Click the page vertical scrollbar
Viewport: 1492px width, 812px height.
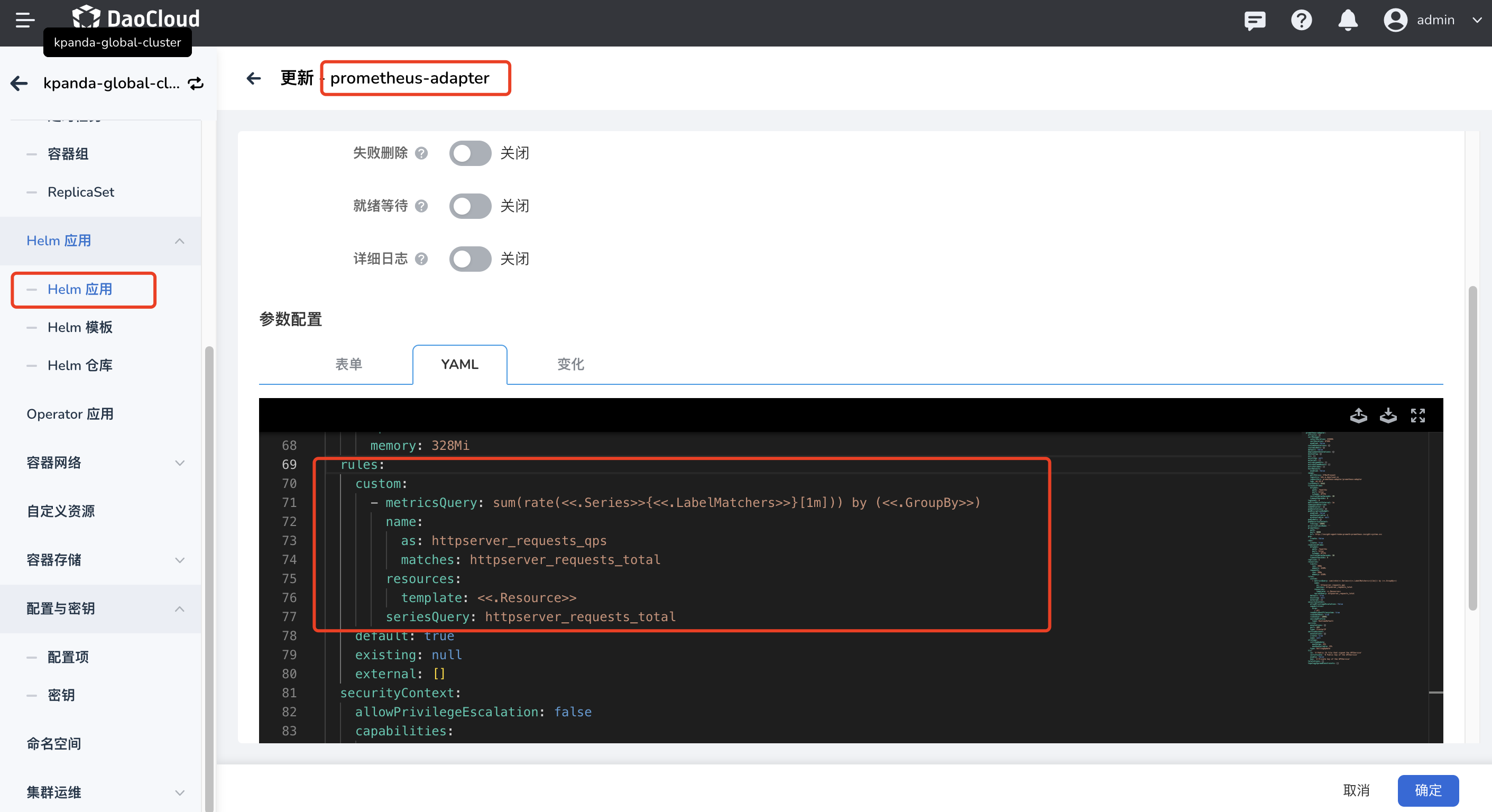(x=1472, y=447)
